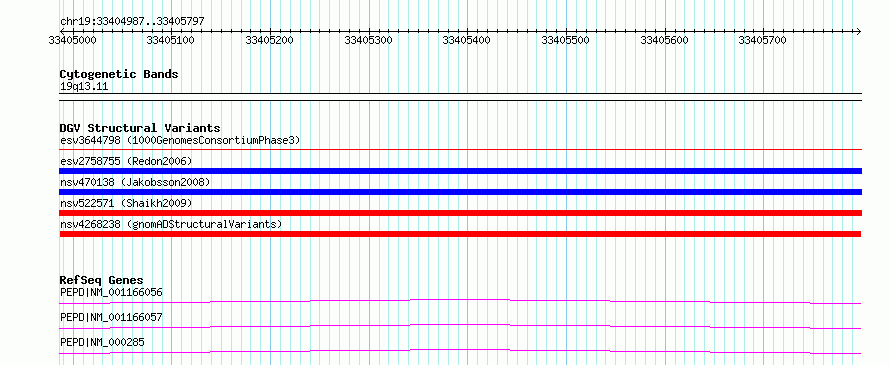Click the magenta line of PEPD|NM_001166057
This screenshot has height=365, width=890.
tap(460, 326)
